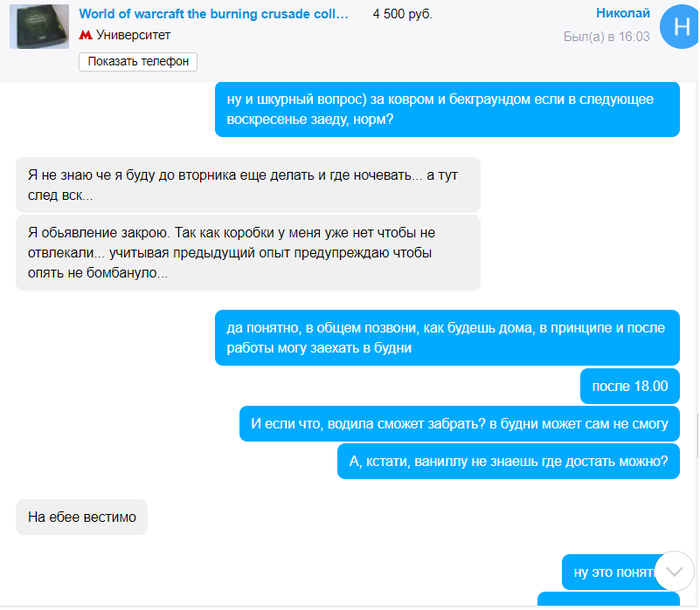Open the World of warcraft burning crusade listing link
The height and width of the screenshot is (610, 700).
213,14
